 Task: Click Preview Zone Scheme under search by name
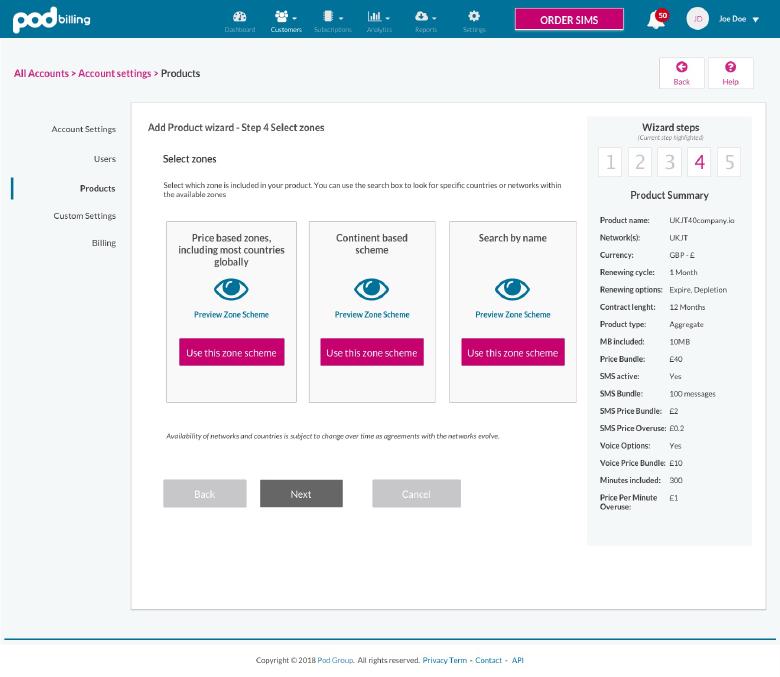(x=513, y=315)
